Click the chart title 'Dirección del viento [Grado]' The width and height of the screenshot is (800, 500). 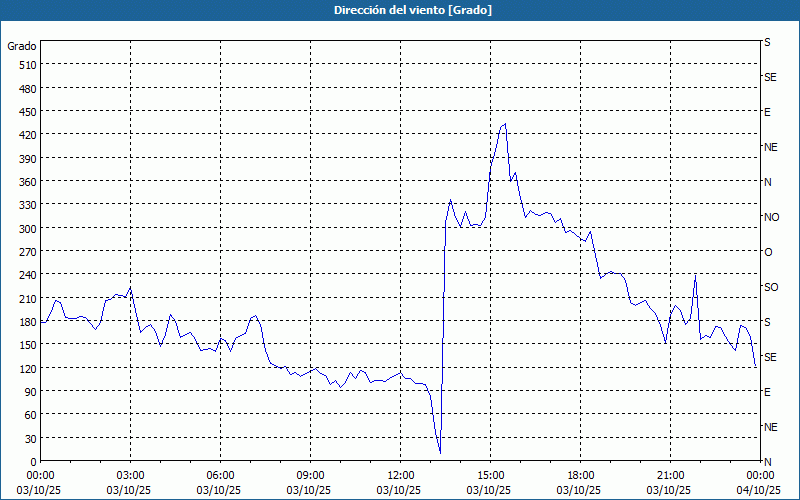[x=399, y=10]
